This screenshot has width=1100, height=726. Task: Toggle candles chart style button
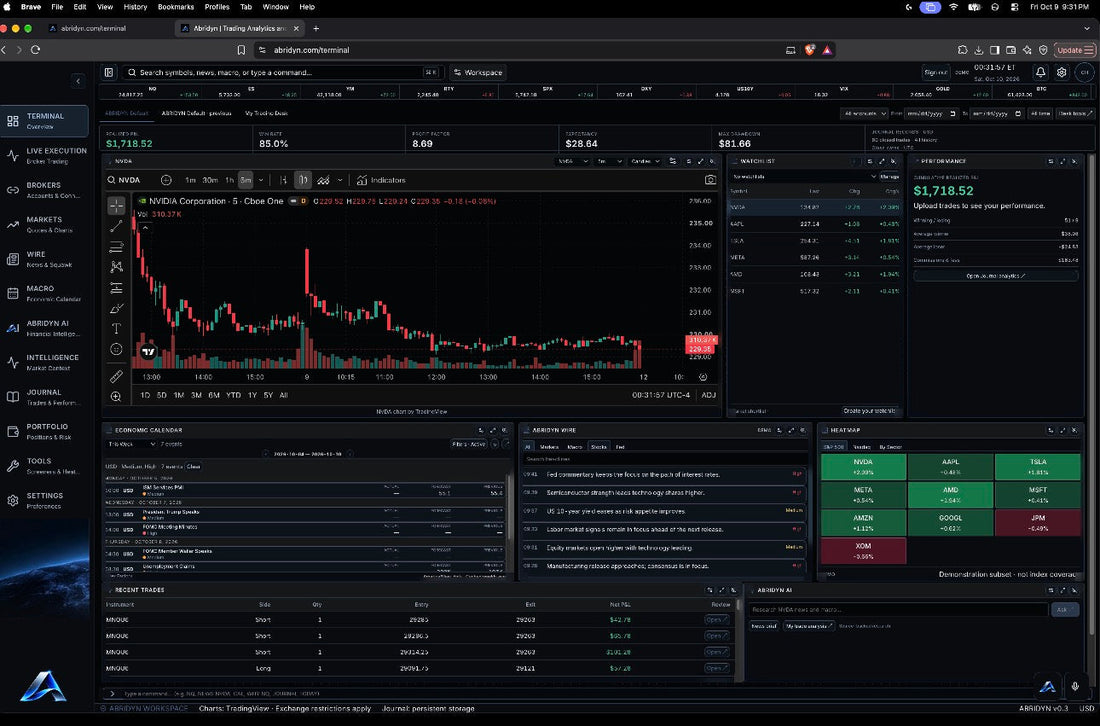point(303,180)
